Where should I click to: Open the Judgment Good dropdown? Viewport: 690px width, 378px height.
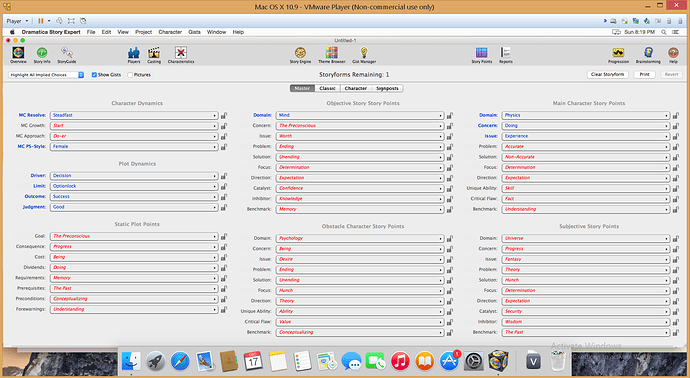pos(134,207)
